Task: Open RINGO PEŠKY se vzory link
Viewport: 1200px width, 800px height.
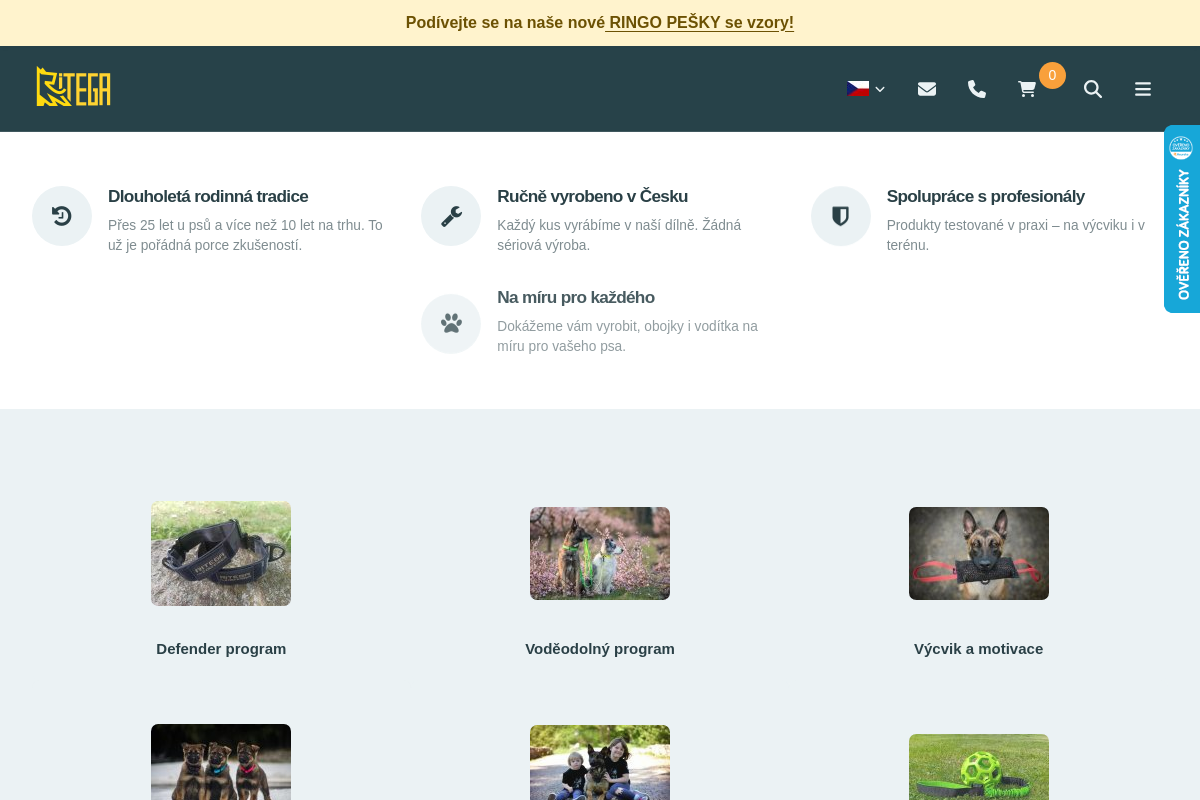Action: 701,22
